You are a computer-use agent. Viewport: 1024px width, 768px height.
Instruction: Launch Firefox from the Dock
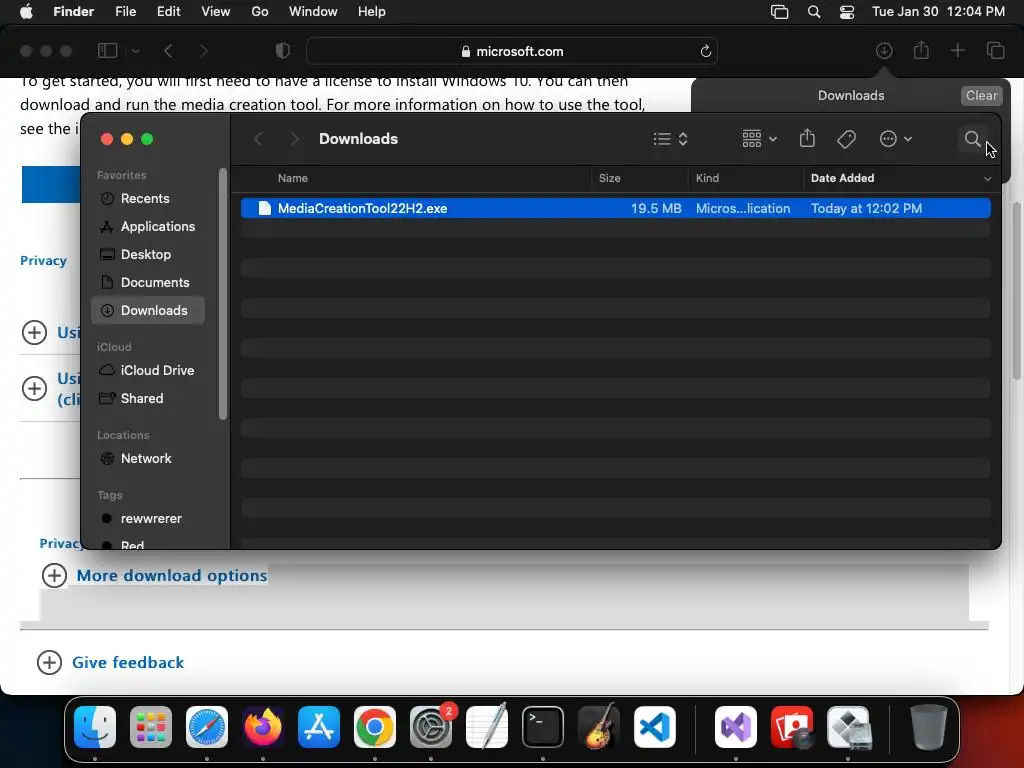point(263,726)
